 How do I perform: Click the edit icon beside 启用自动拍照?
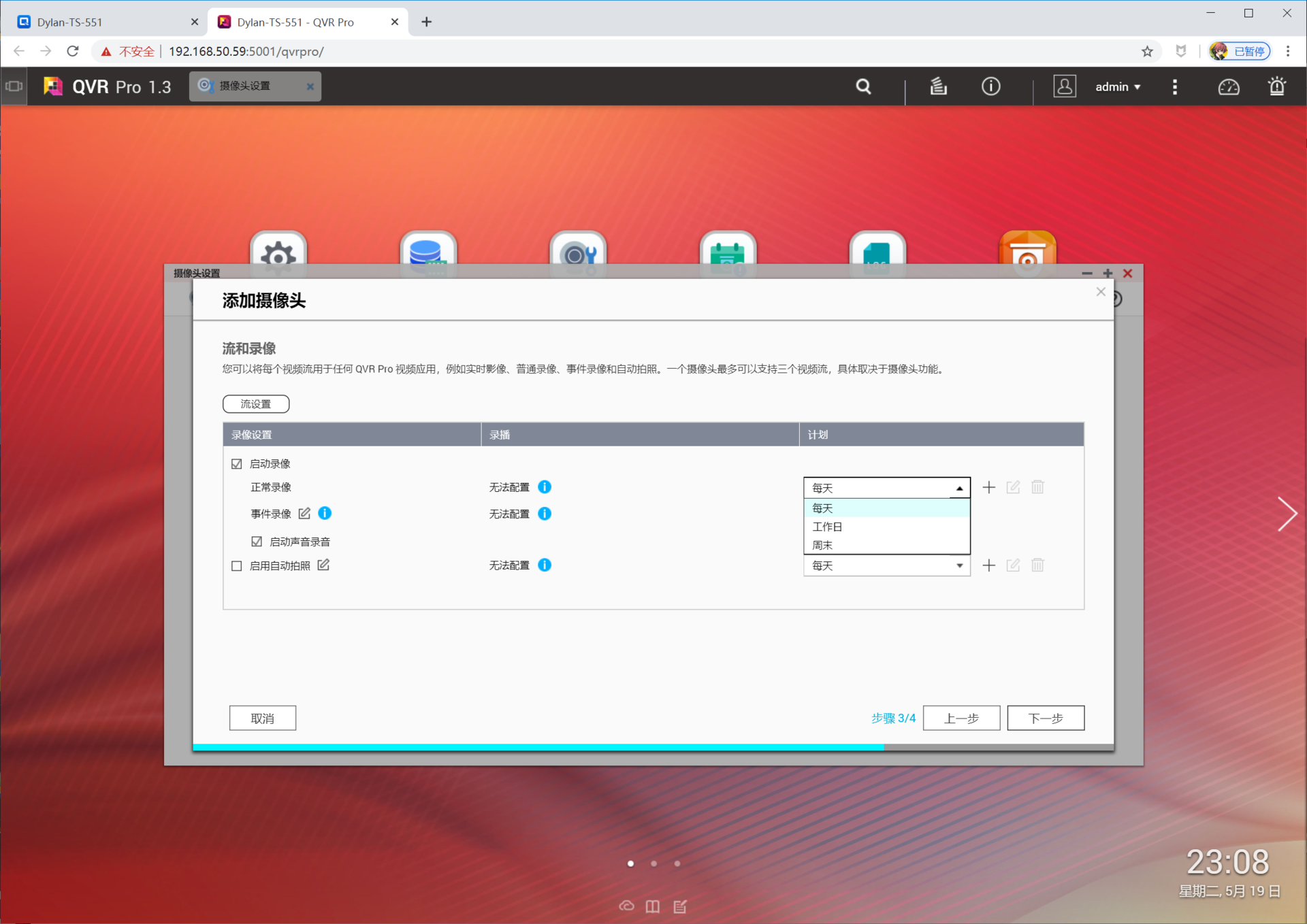pos(323,565)
